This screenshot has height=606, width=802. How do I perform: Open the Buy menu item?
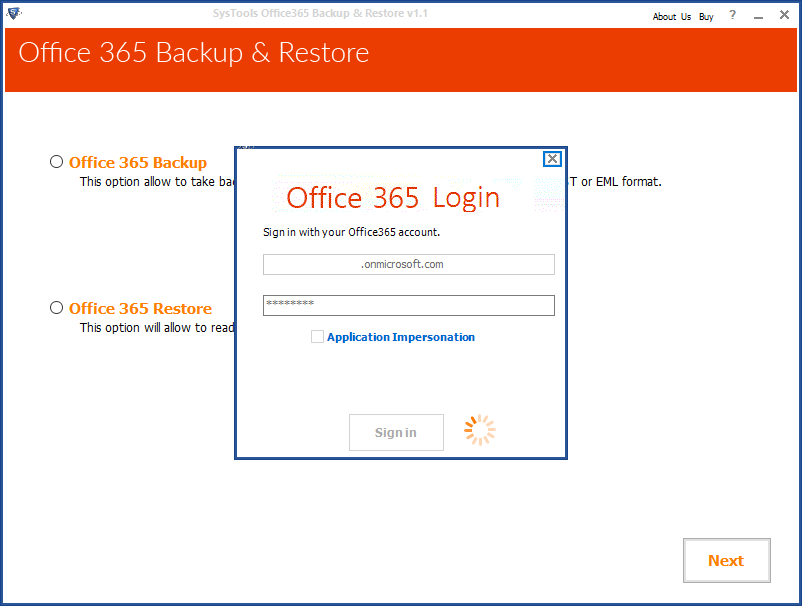click(706, 16)
